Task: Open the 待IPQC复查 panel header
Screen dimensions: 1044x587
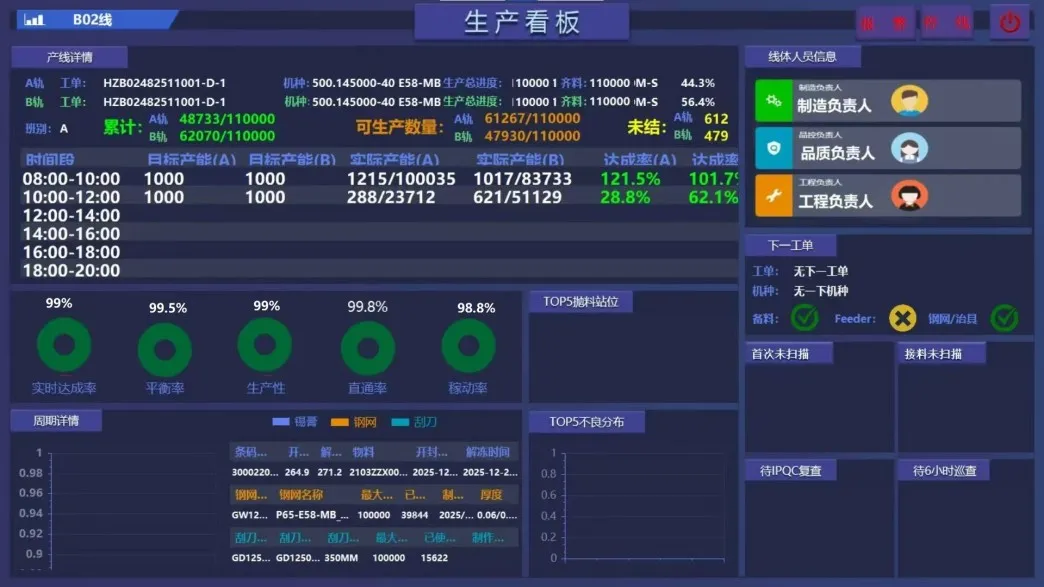Action: [790, 471]
